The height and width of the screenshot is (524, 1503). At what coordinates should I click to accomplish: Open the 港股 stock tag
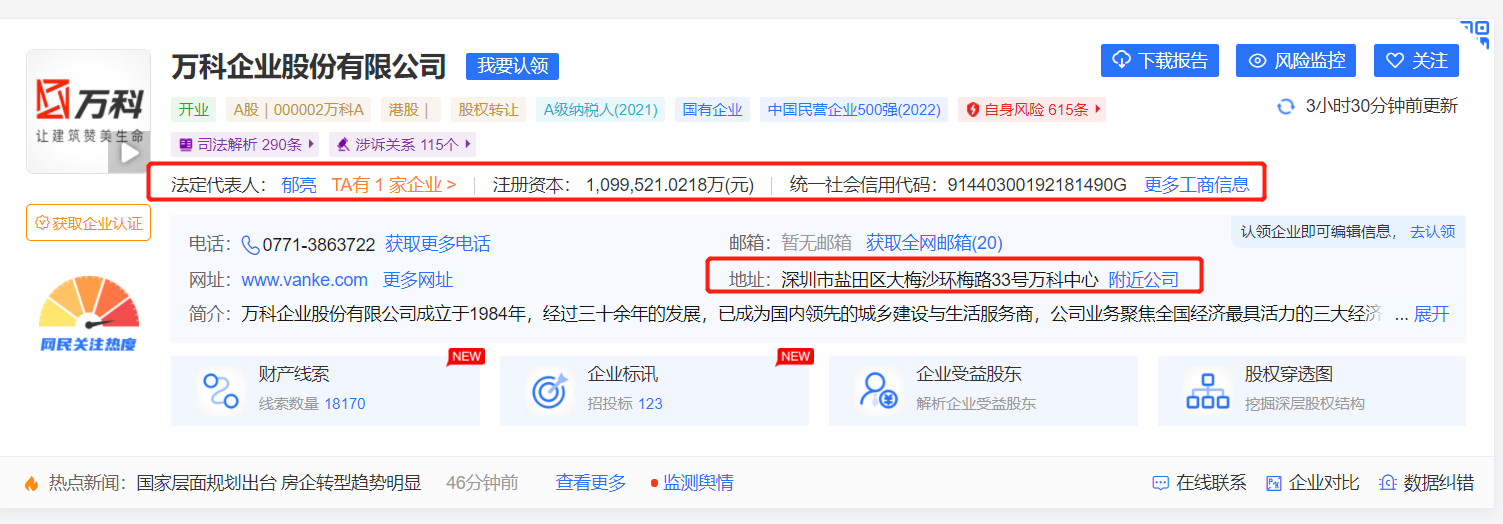[x=411, y=109]
